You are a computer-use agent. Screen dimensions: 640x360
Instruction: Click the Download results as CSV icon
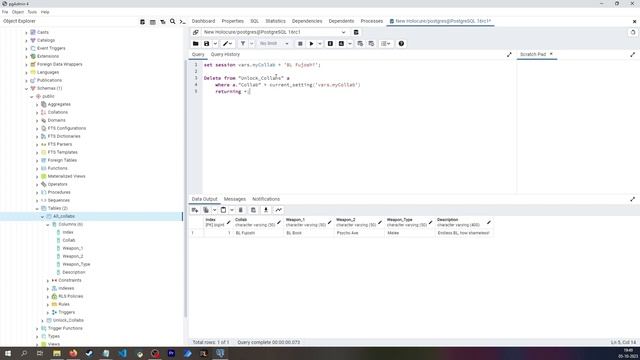[x=266, y=210]
